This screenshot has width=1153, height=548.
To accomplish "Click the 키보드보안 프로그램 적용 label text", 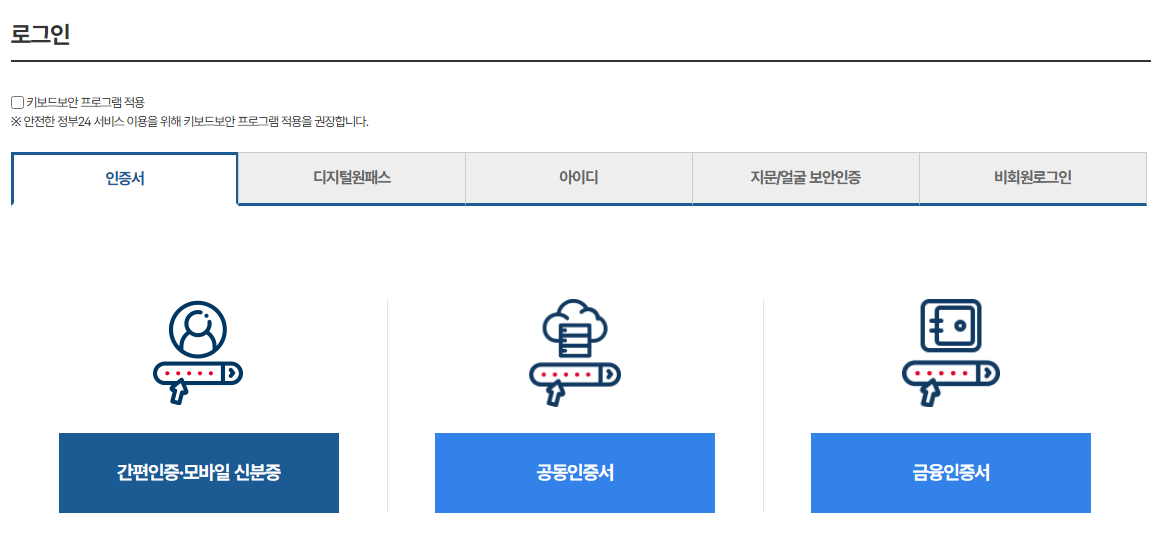I will point(86,103).
